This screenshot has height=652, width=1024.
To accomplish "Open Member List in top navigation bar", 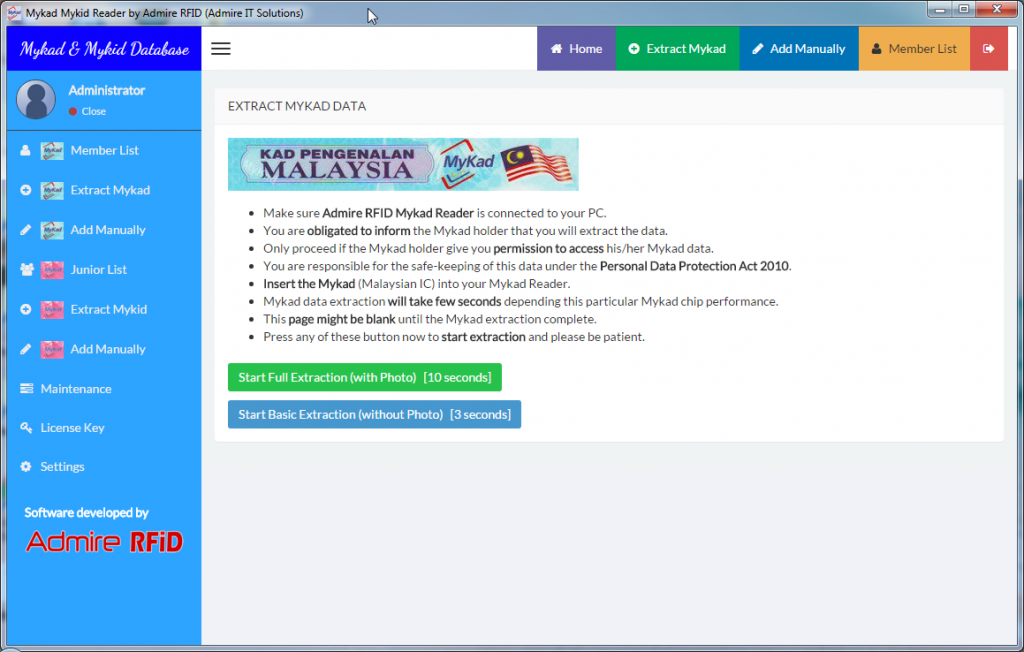I will click(913, 49).
